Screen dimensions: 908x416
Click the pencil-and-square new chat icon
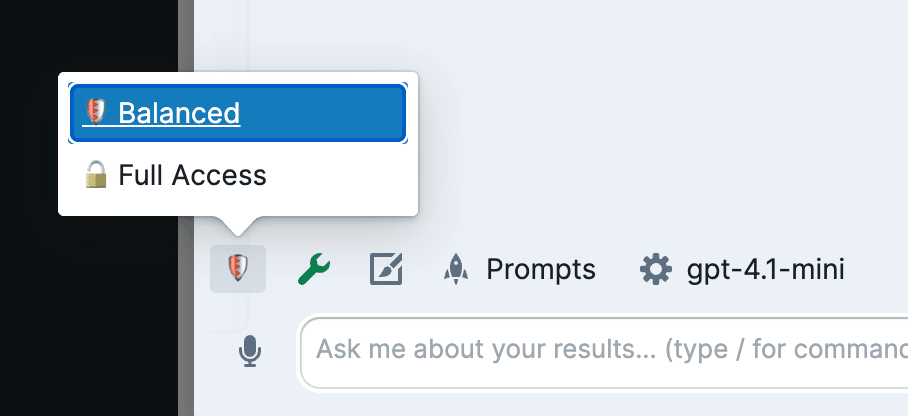tap(386, 269)
